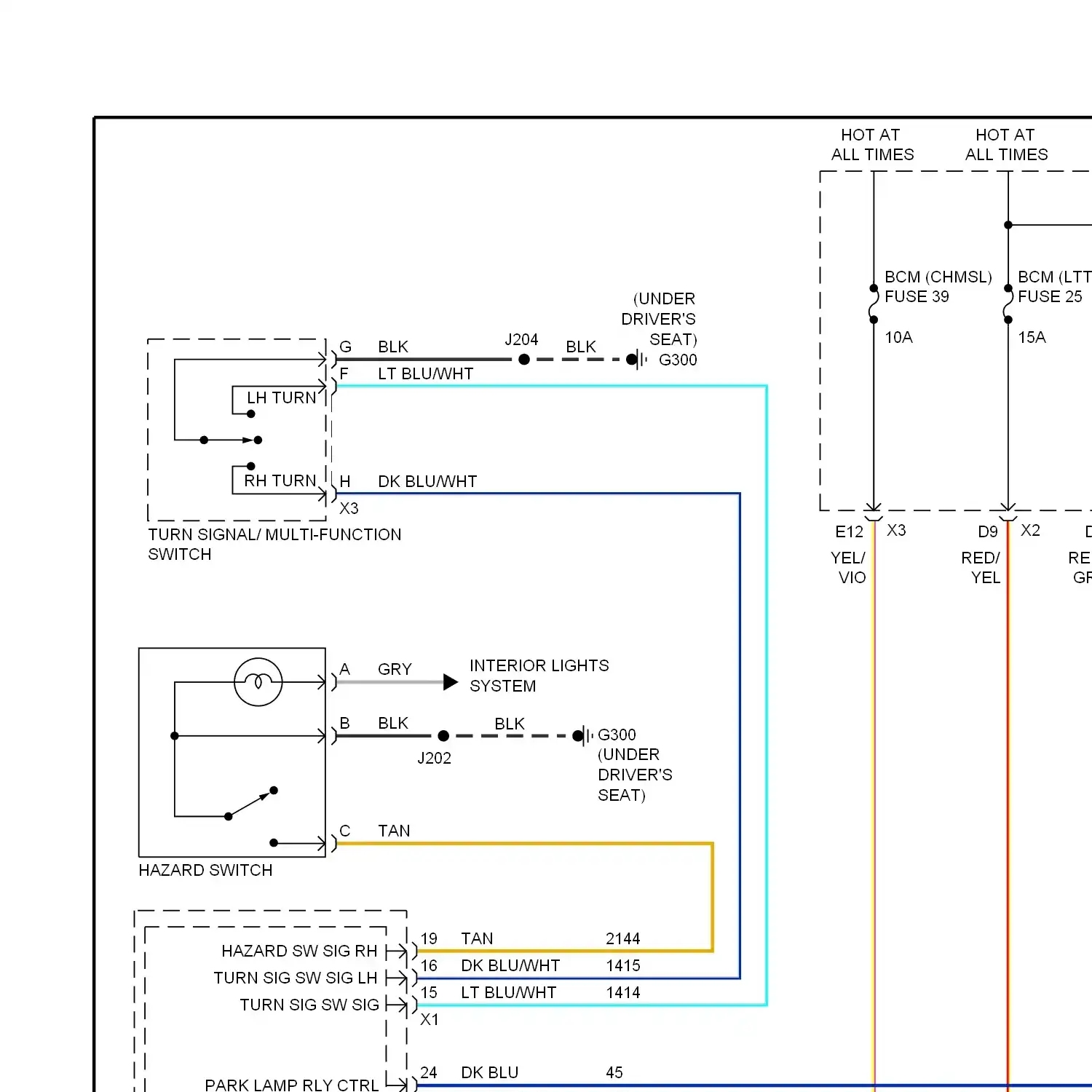Select the "HAZARD SWITCH" label
Viewport: 1092px width, 1092px height.
[x=205, y=870]
